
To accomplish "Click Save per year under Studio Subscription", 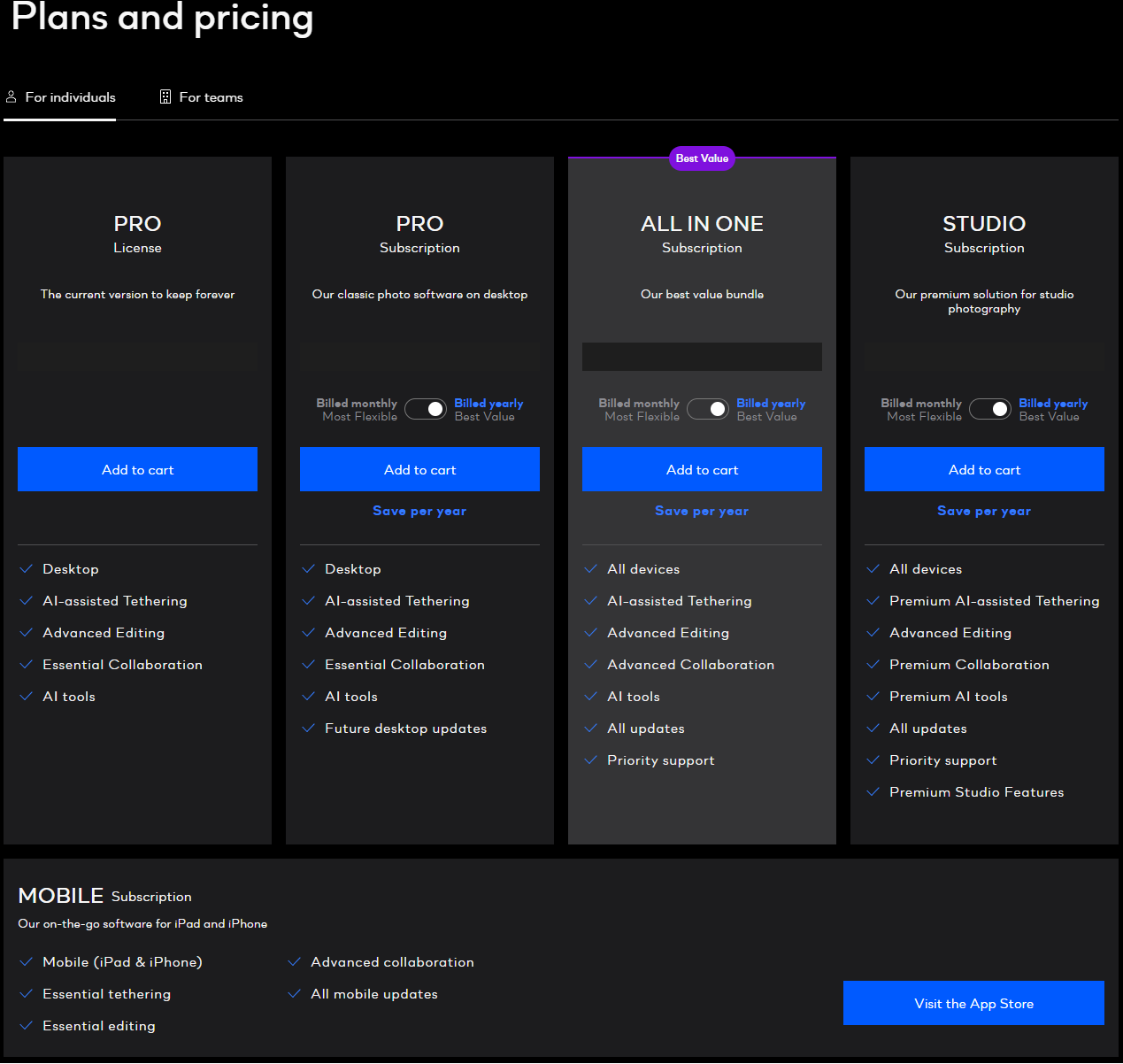I will 984,511.
